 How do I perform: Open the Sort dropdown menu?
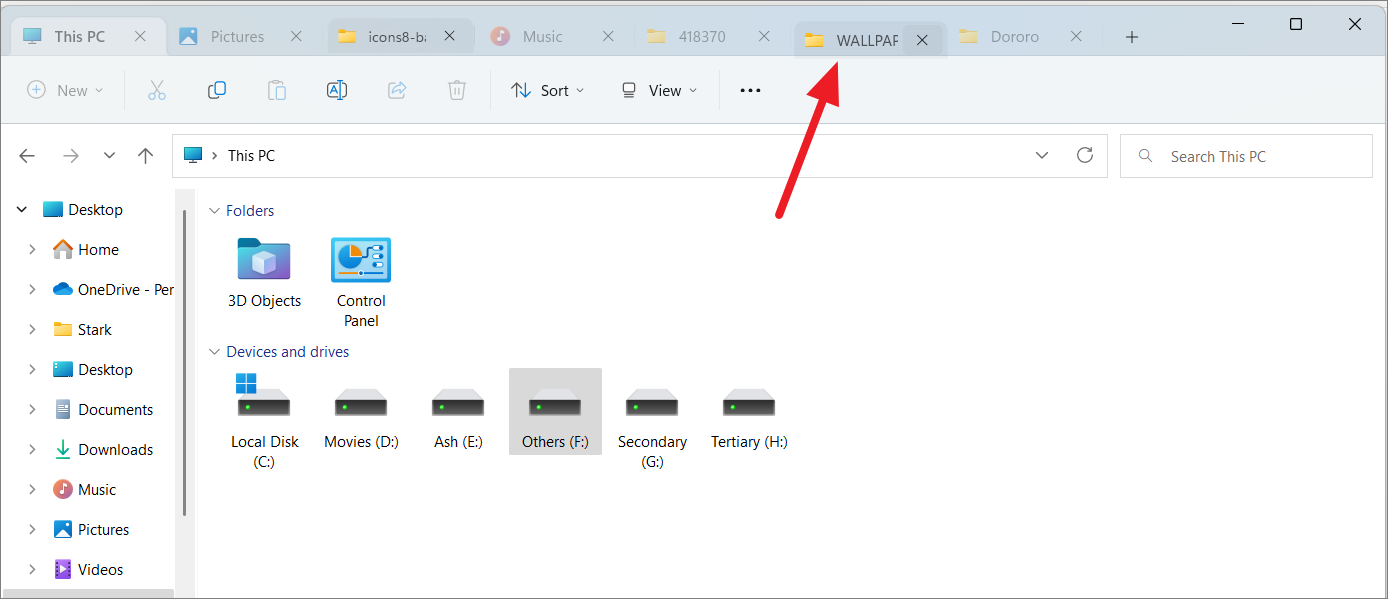(548, 90)
